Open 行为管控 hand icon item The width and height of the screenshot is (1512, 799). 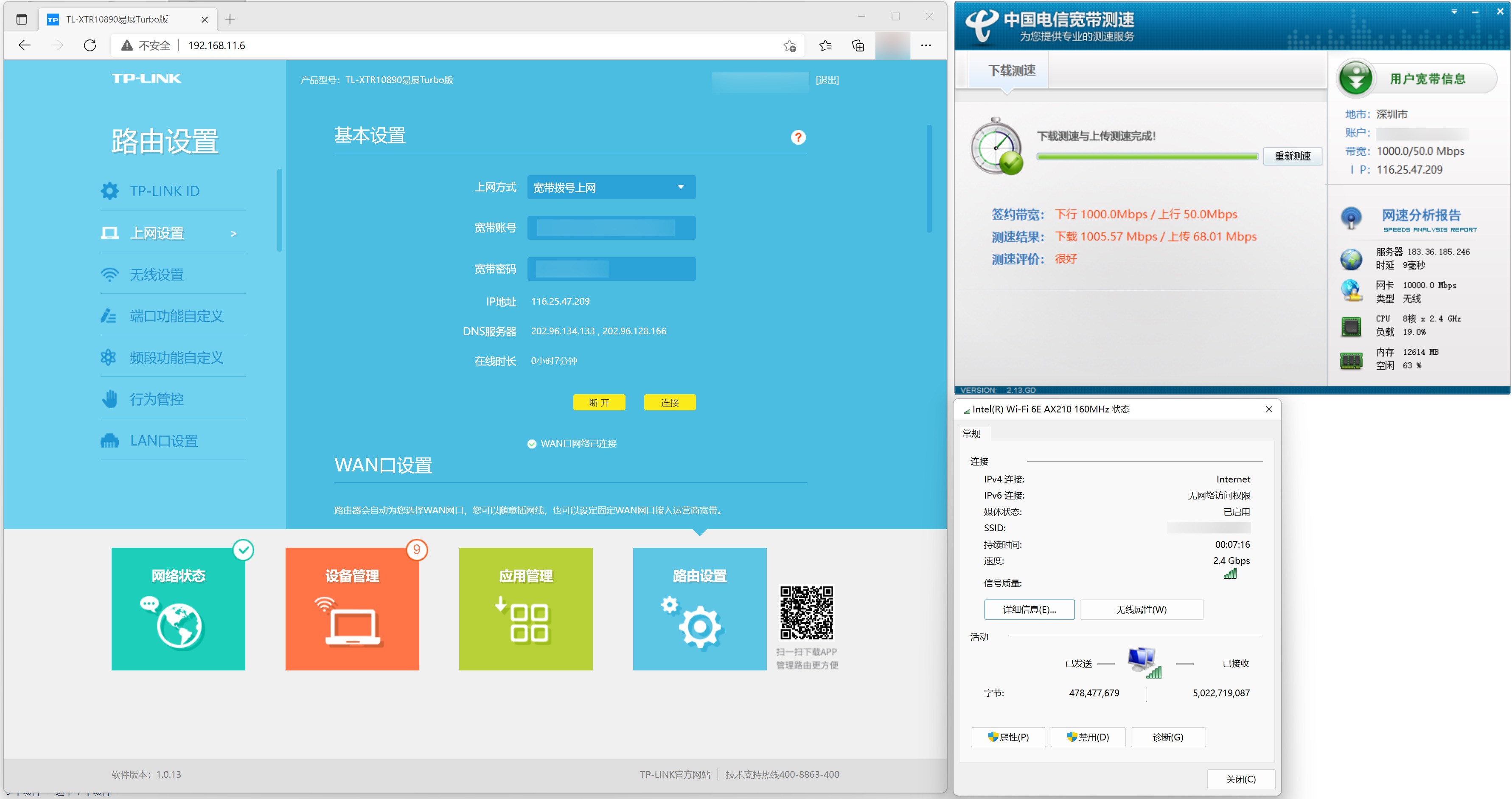(156, 399)
